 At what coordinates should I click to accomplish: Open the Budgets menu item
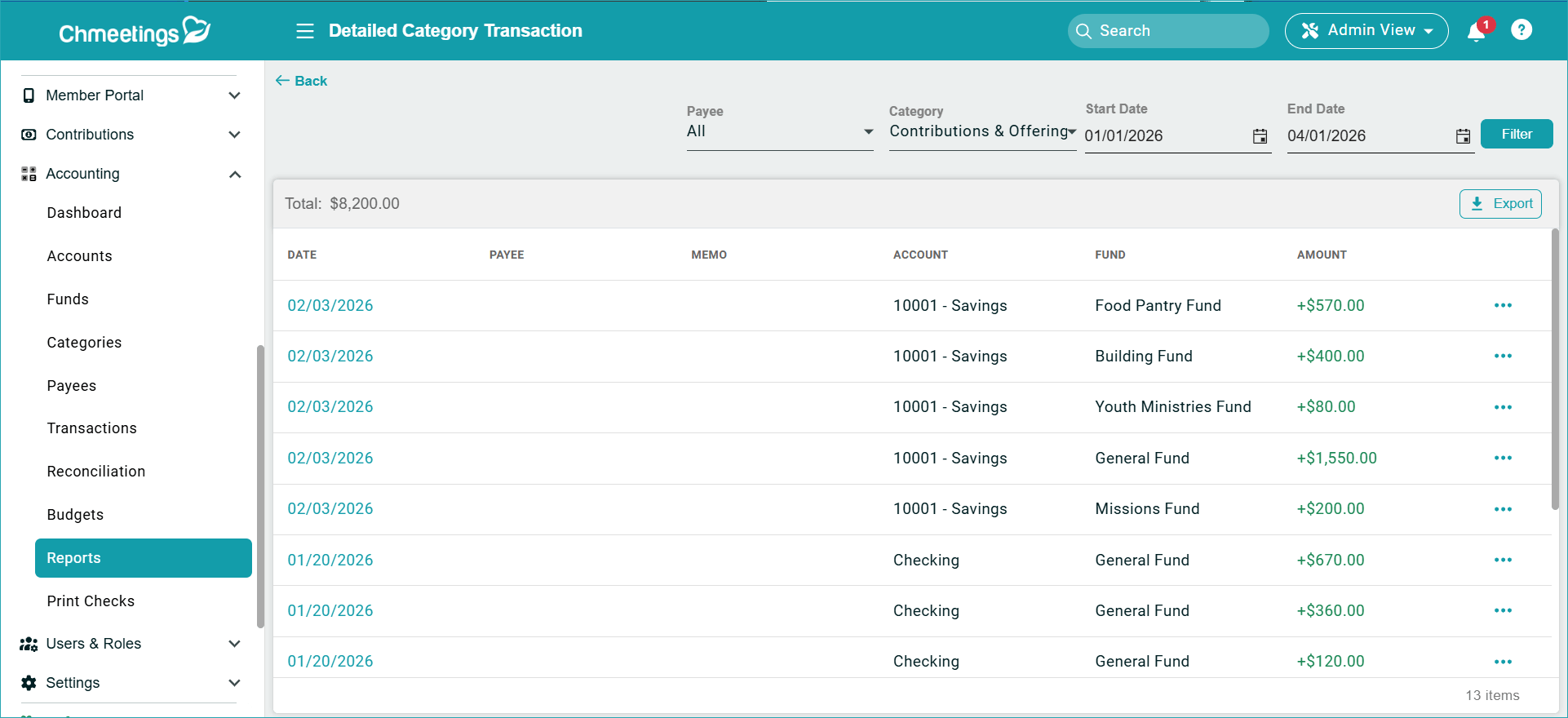click(x=75, y=515)
